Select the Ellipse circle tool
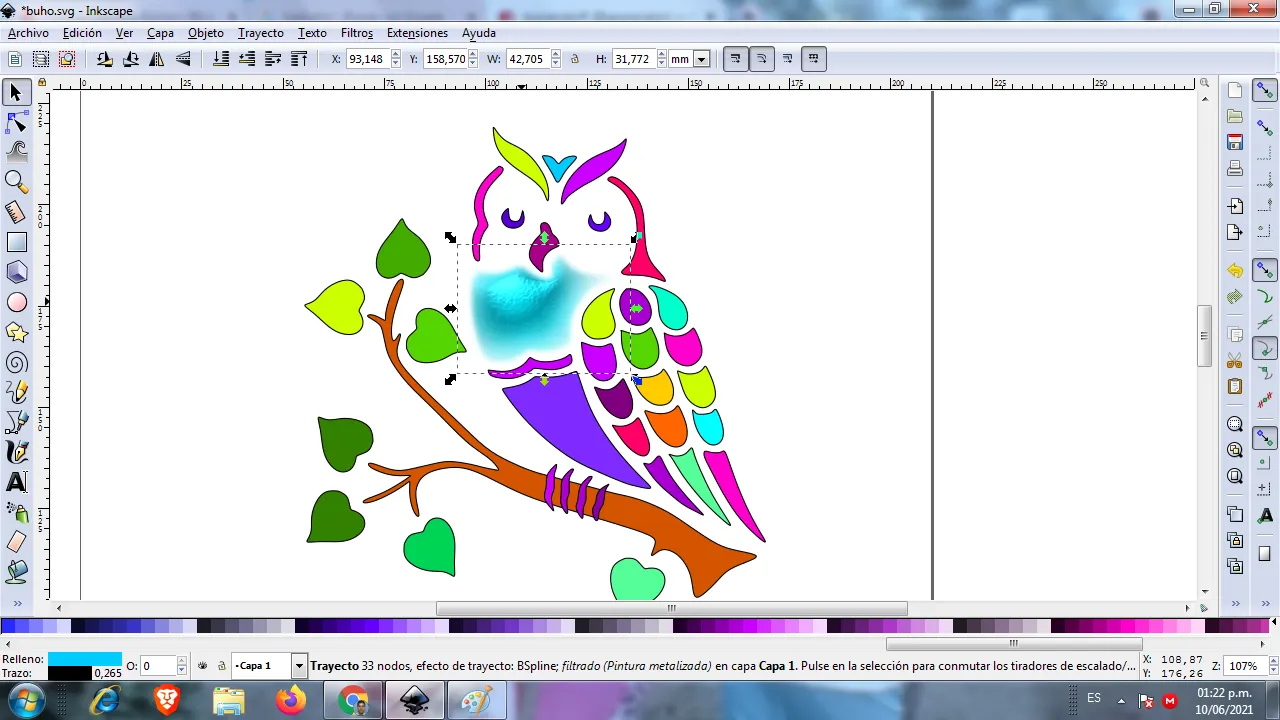This screenshot has height=720, width=1280. (x=16, y=302)
